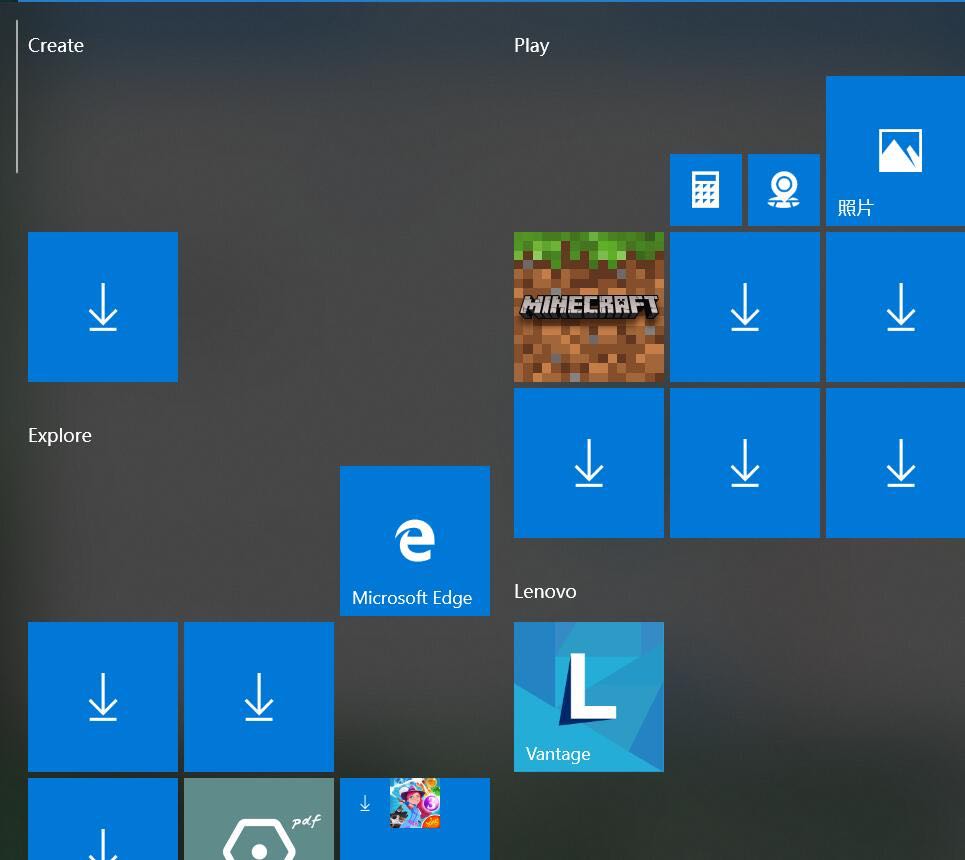Click the pending download tile in Create group
Viewport: 965px width, 860px height.
tap(103, 307)
